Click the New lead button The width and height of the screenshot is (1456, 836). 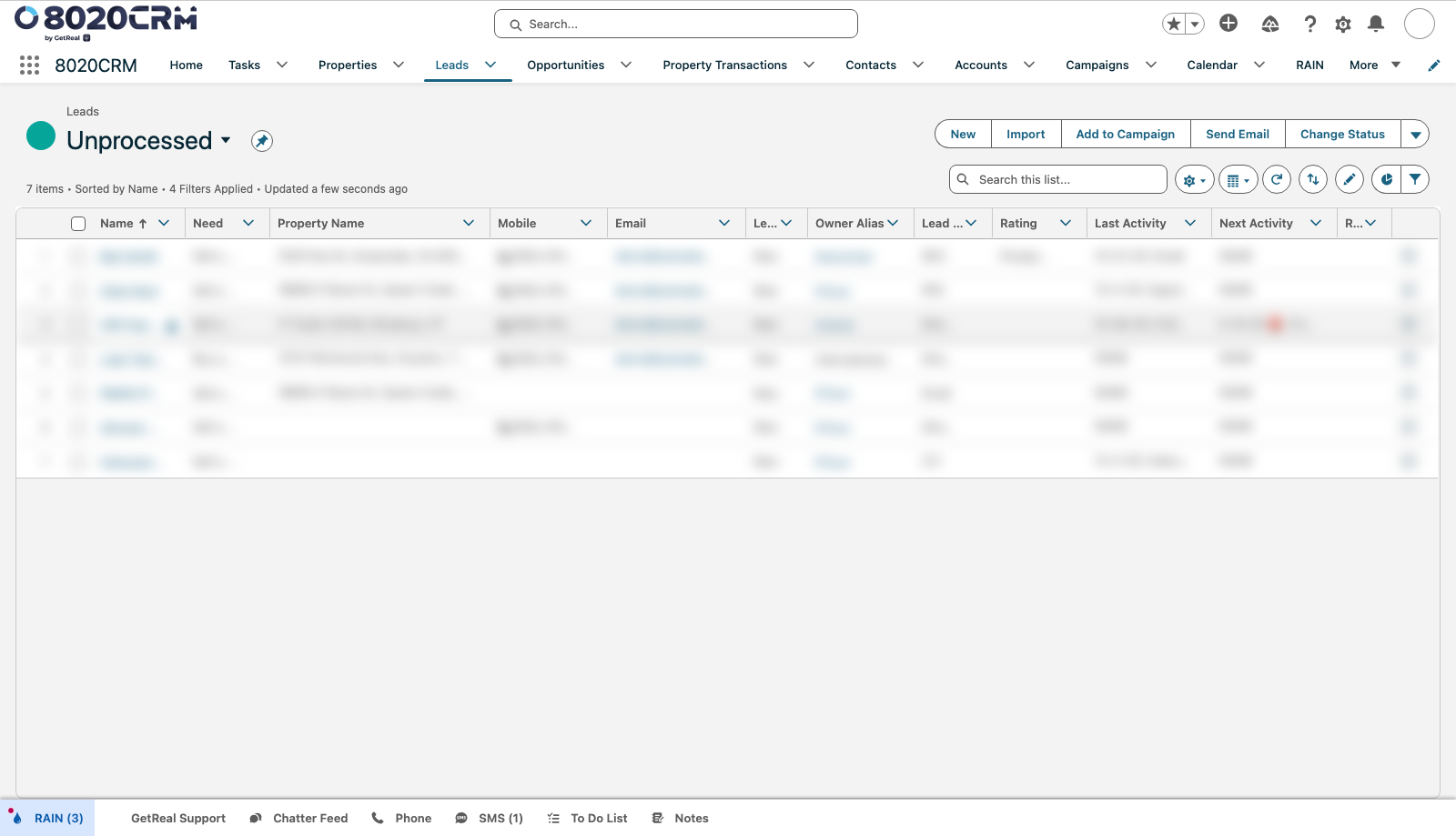tap(963, 135)
